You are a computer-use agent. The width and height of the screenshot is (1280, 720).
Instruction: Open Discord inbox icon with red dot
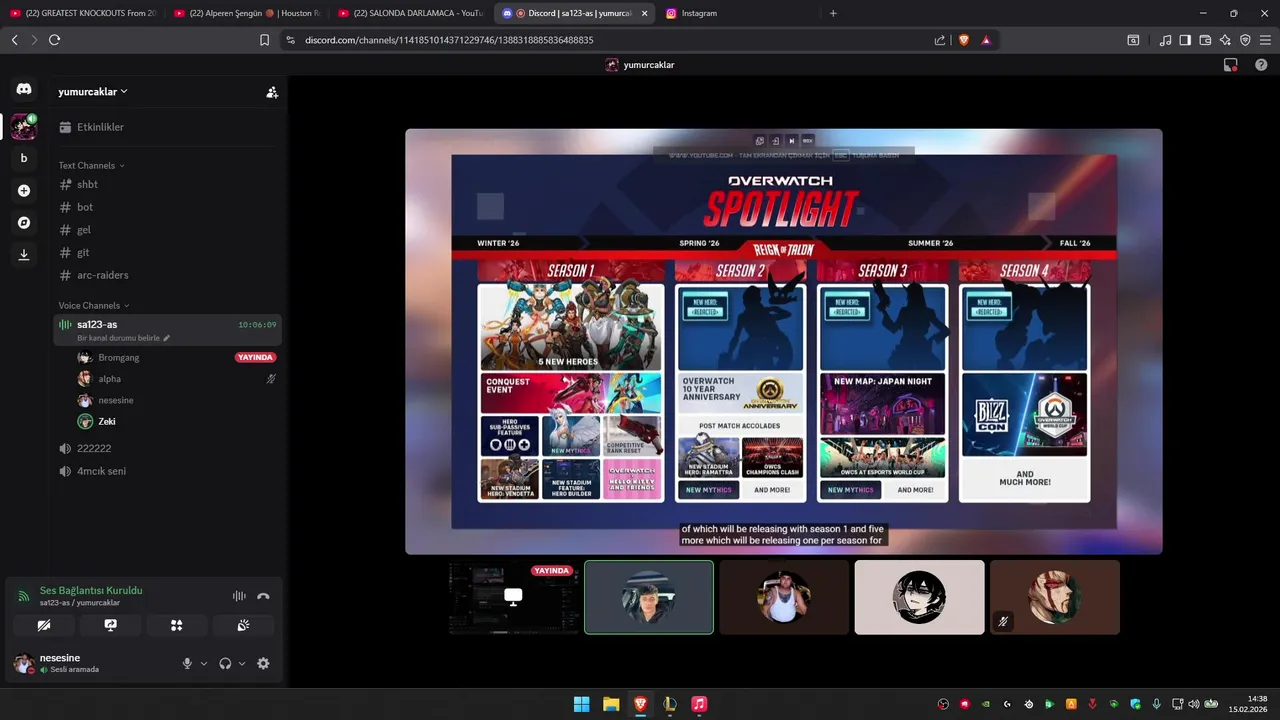pyautogui.click(x=1231, y=65)
